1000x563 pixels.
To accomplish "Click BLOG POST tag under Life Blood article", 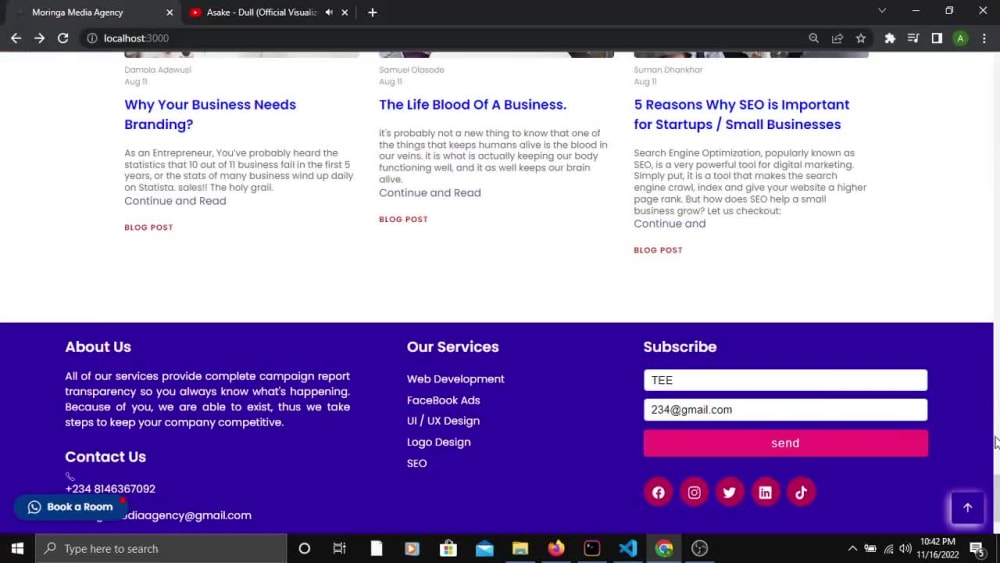I will 403,219.
